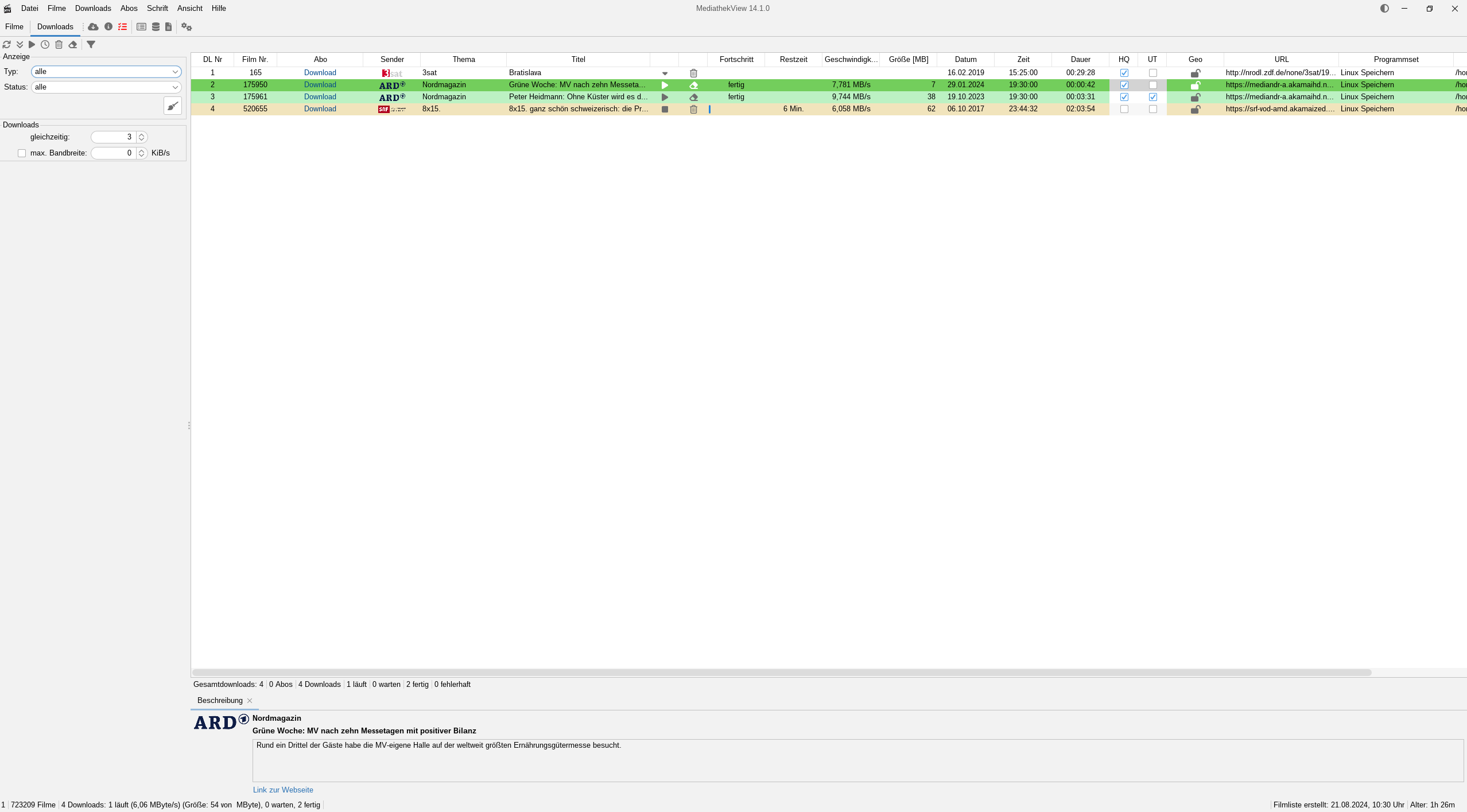Expand the Typ filter dropdown
This screenshot has width=1467, height=812.
point(175,71)
